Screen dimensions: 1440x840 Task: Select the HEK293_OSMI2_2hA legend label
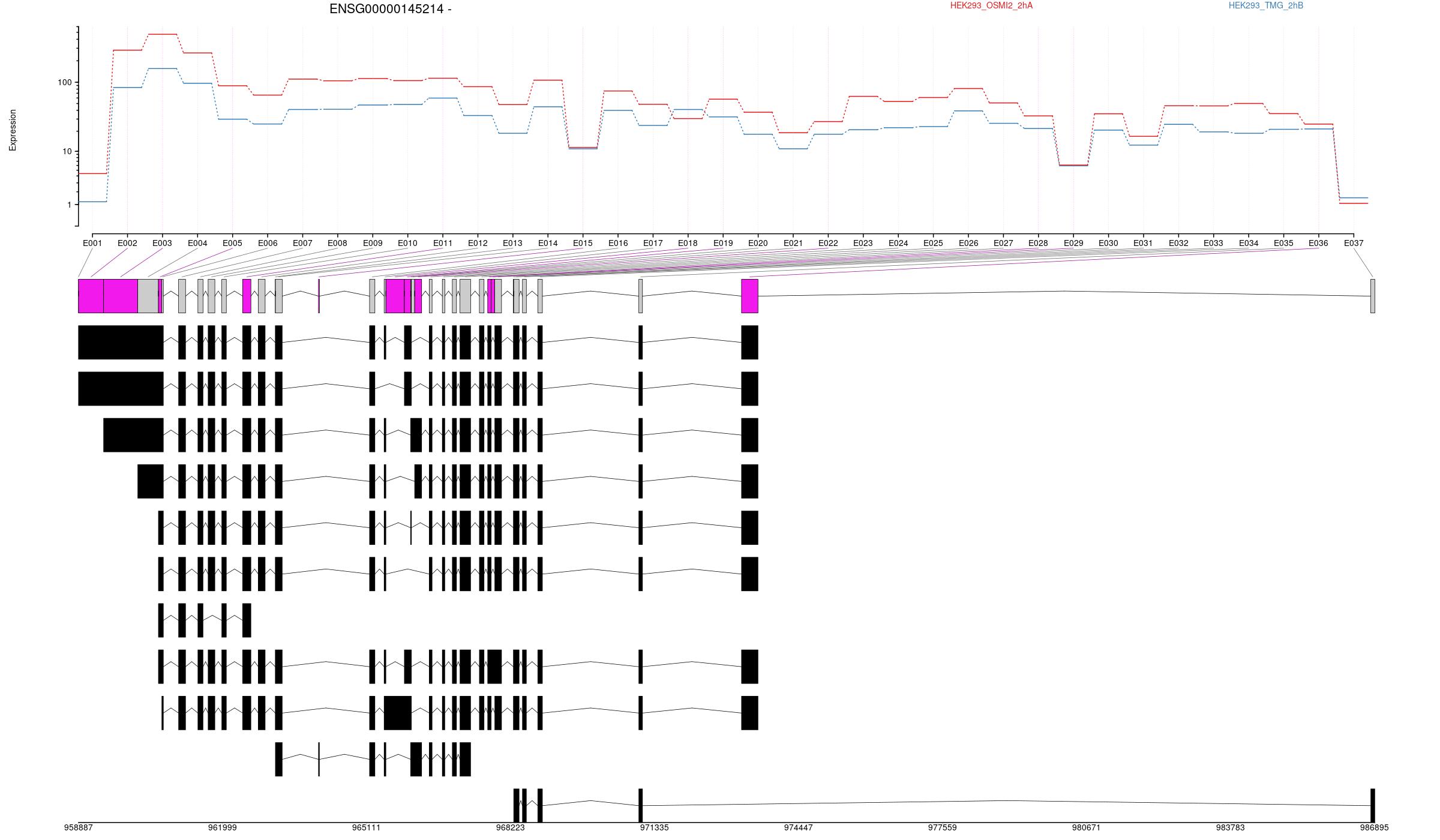[991, 5]
